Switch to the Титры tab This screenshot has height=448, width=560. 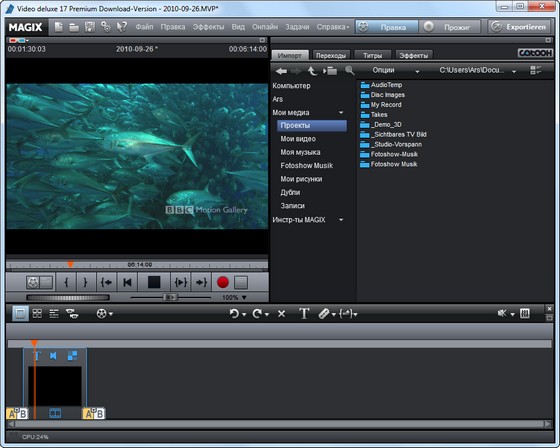(x=372, y=55)
